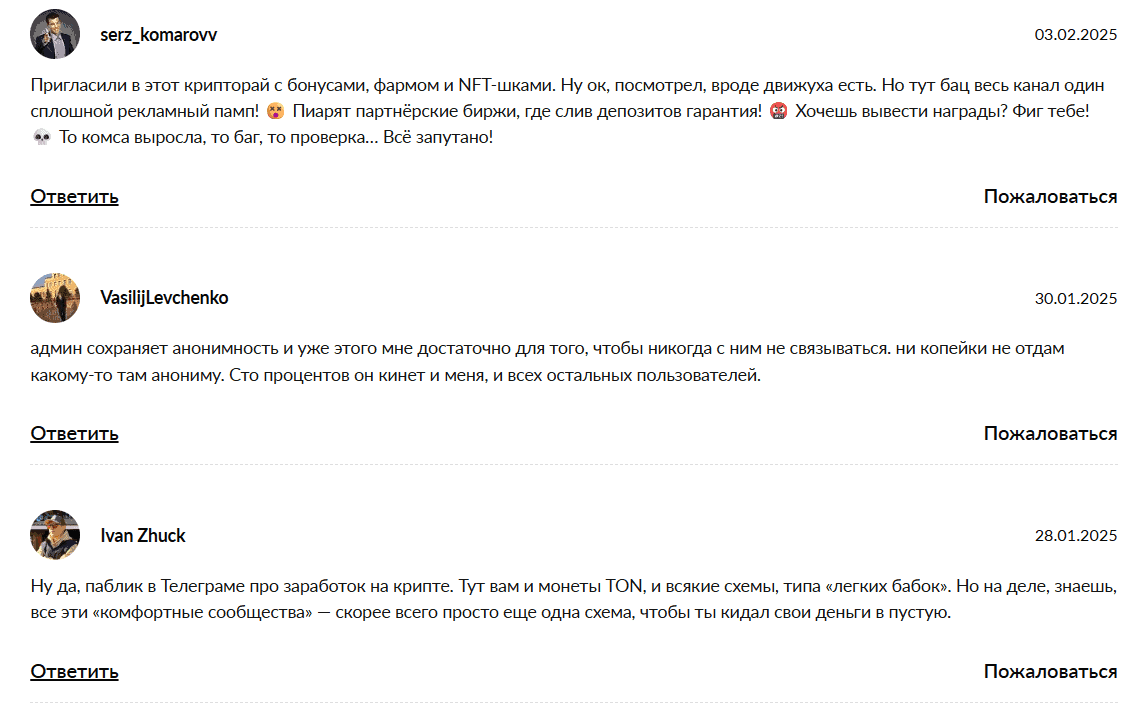Click the 30.01.2025 comment date
This screenshot has height=703, width=1134.
point(1075,298)
